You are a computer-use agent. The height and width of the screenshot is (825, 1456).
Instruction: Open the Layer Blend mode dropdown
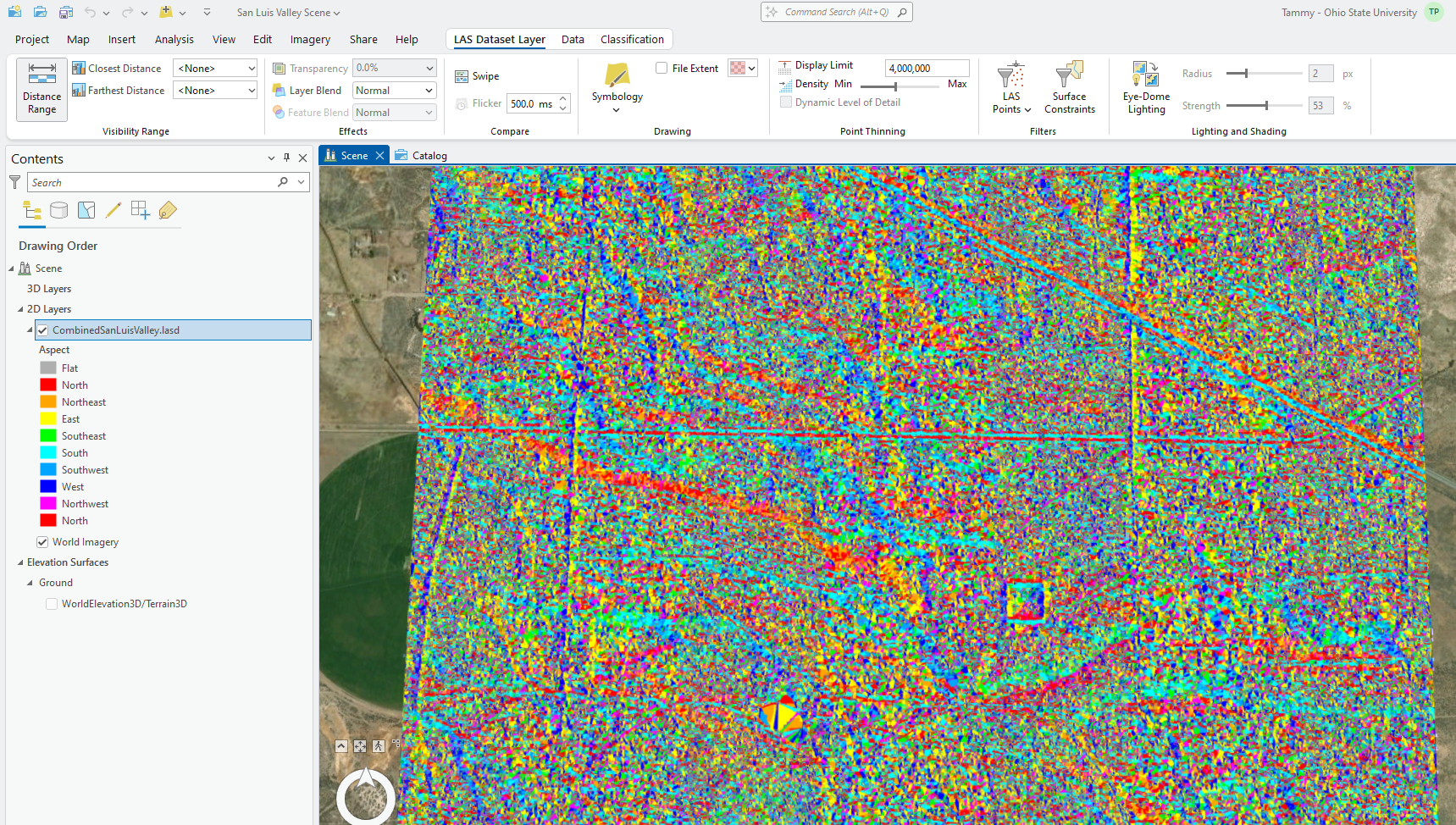[394, 91]
